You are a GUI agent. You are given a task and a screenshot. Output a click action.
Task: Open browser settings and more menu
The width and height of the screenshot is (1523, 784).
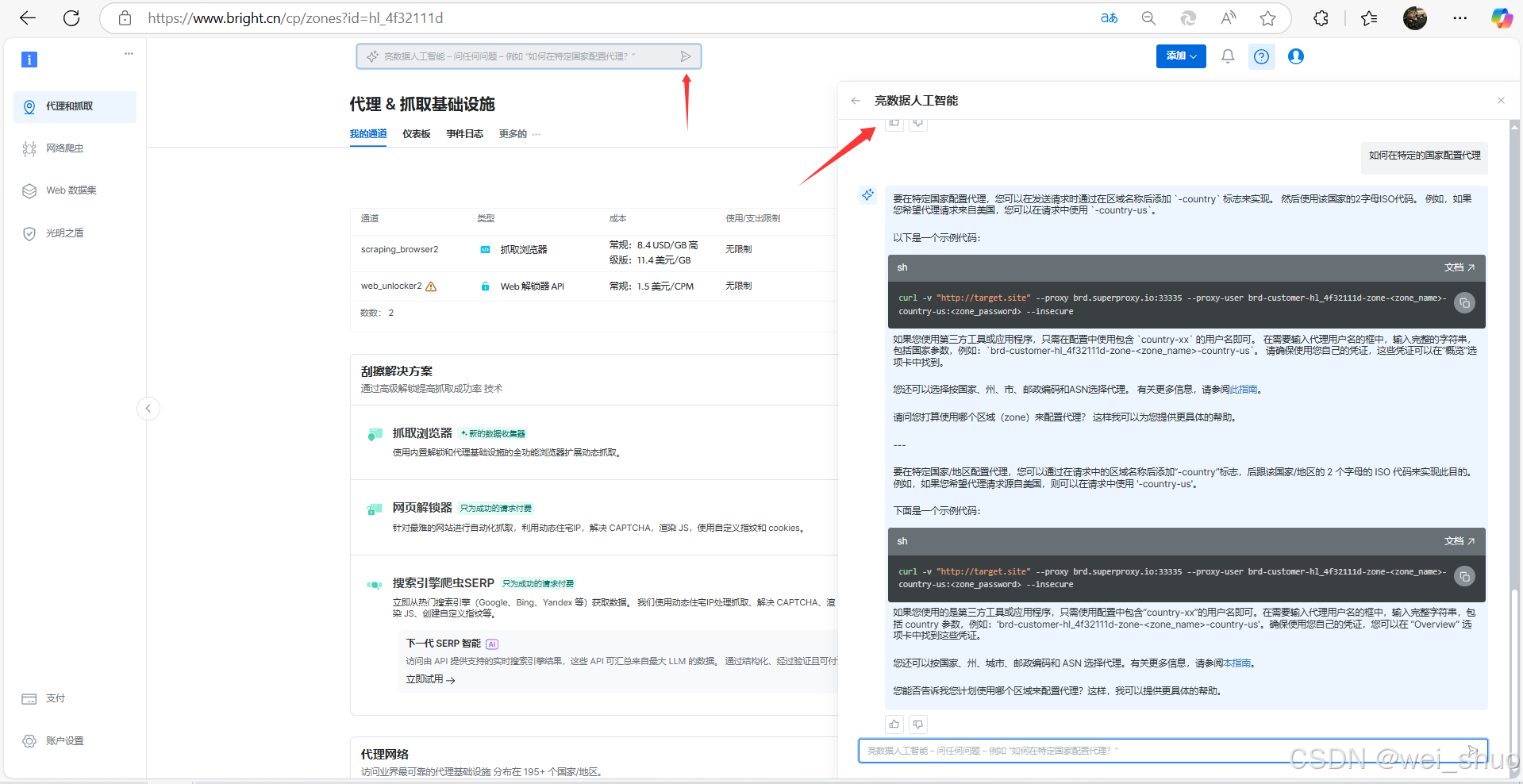(x=1460, y=18)
